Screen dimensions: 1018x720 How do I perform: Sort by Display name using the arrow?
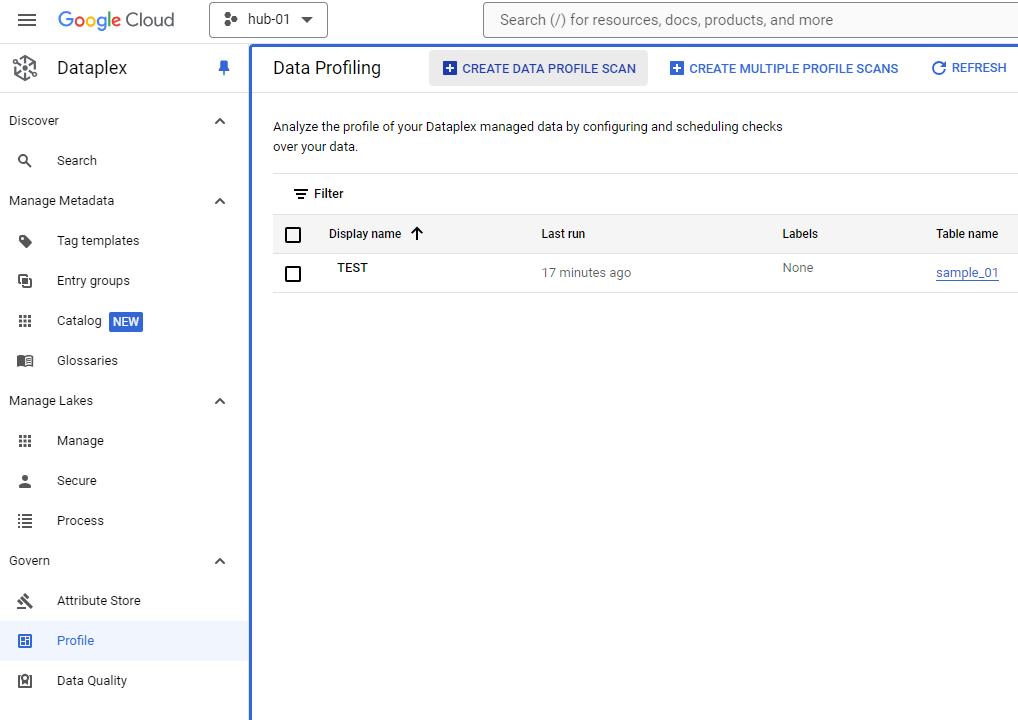(417, 234)
